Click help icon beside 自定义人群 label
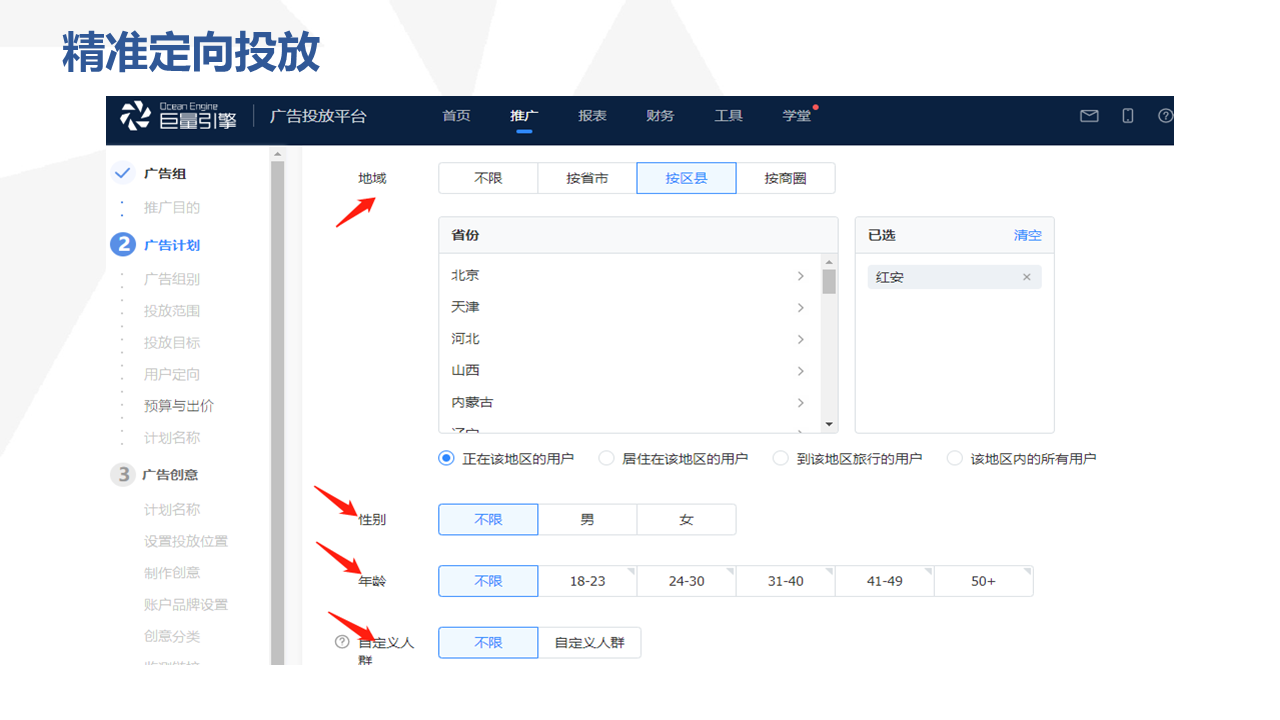This screenshot has height=720, width=1280. coord(342,642)
